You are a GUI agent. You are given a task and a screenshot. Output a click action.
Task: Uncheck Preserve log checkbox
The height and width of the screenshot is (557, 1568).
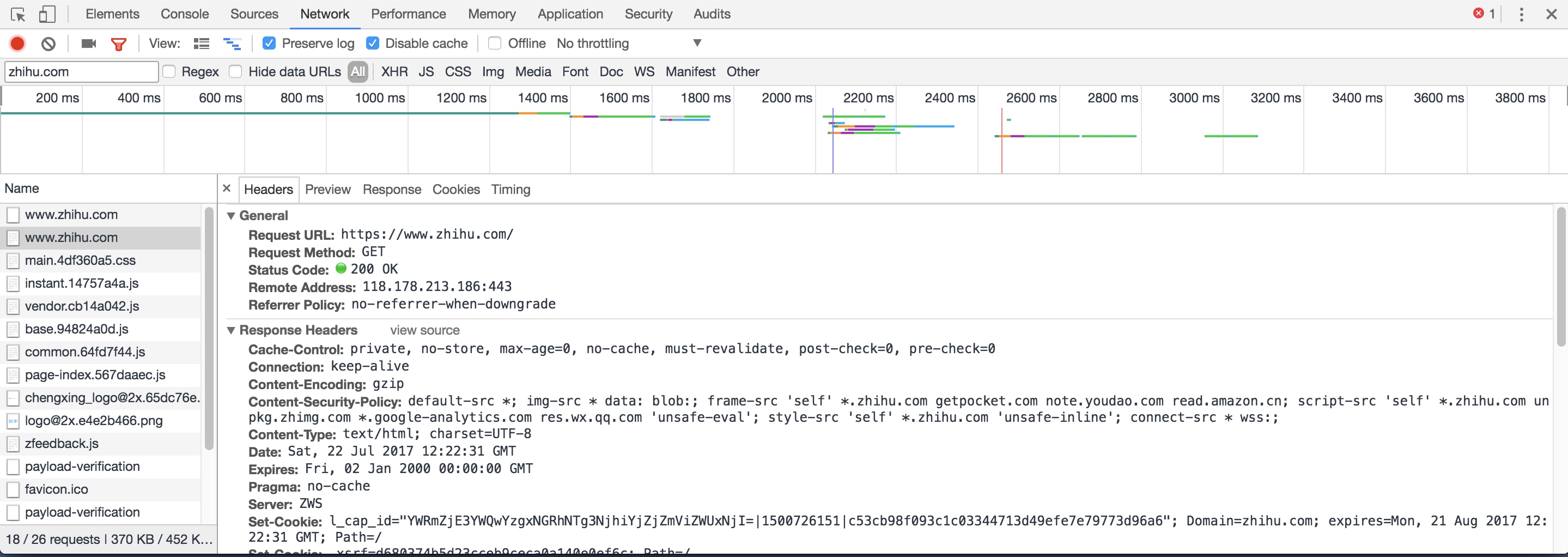(269, 43)
